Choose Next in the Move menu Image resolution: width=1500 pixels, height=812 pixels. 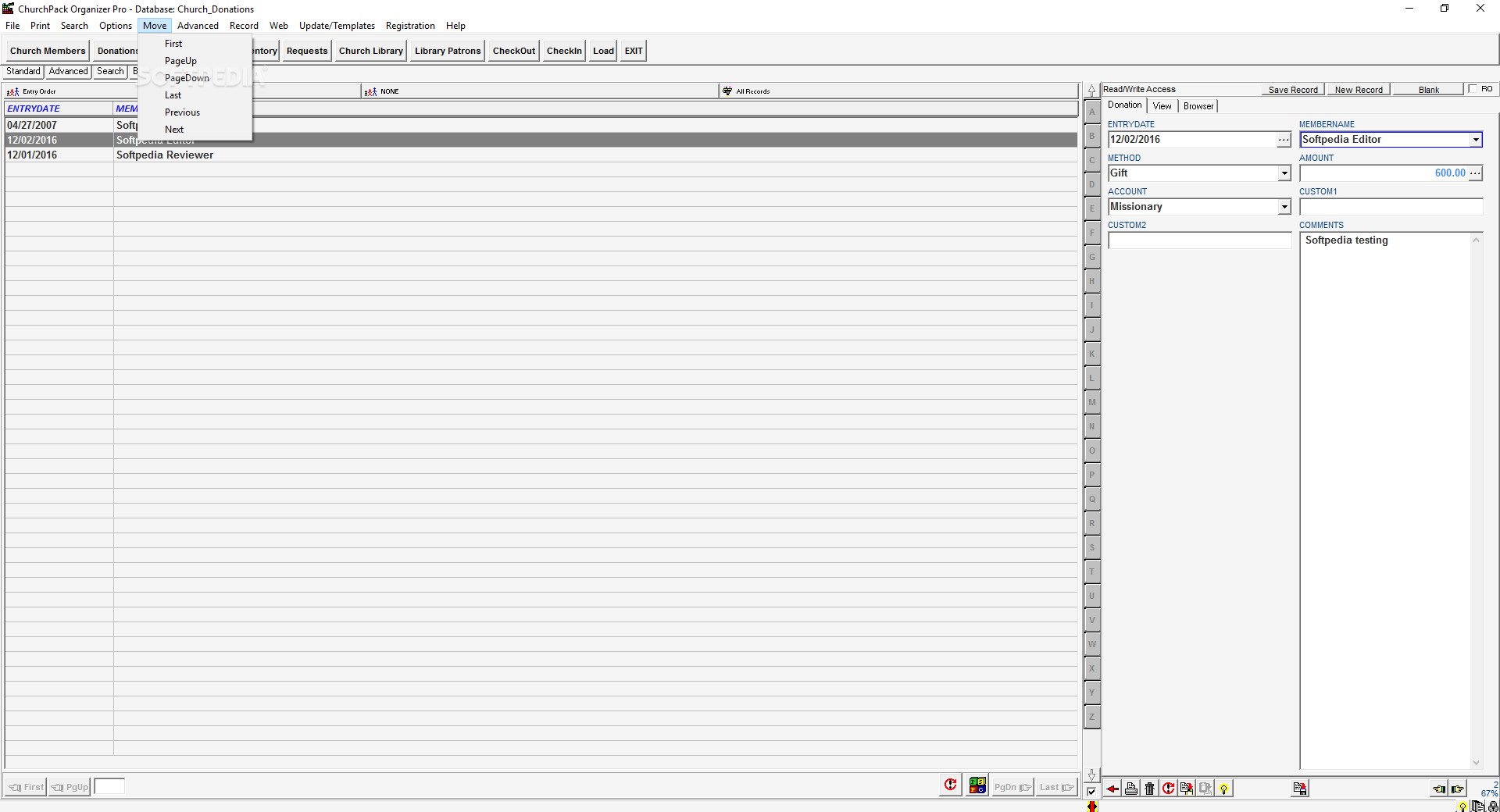[x=174, y=130]
